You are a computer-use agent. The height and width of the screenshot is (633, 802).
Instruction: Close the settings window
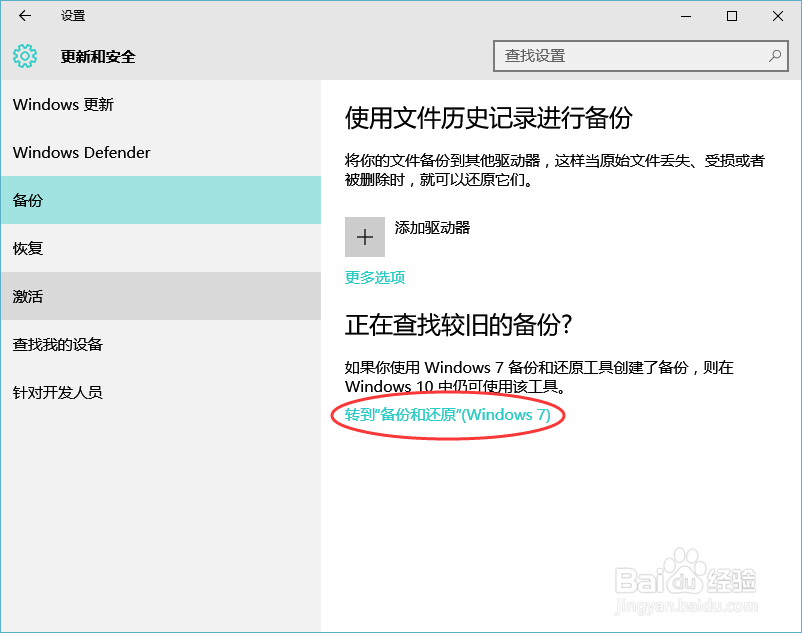pos(778,16)
